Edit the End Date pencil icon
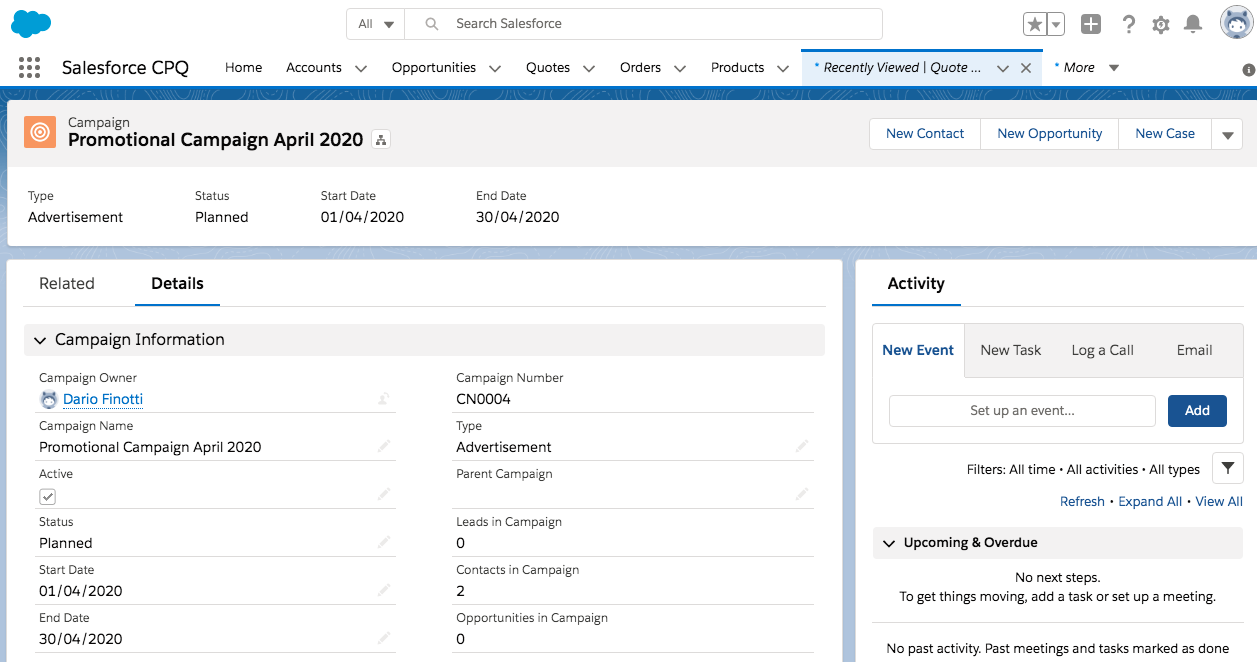This screenshot has width=1257, height=662. (384, 638)
